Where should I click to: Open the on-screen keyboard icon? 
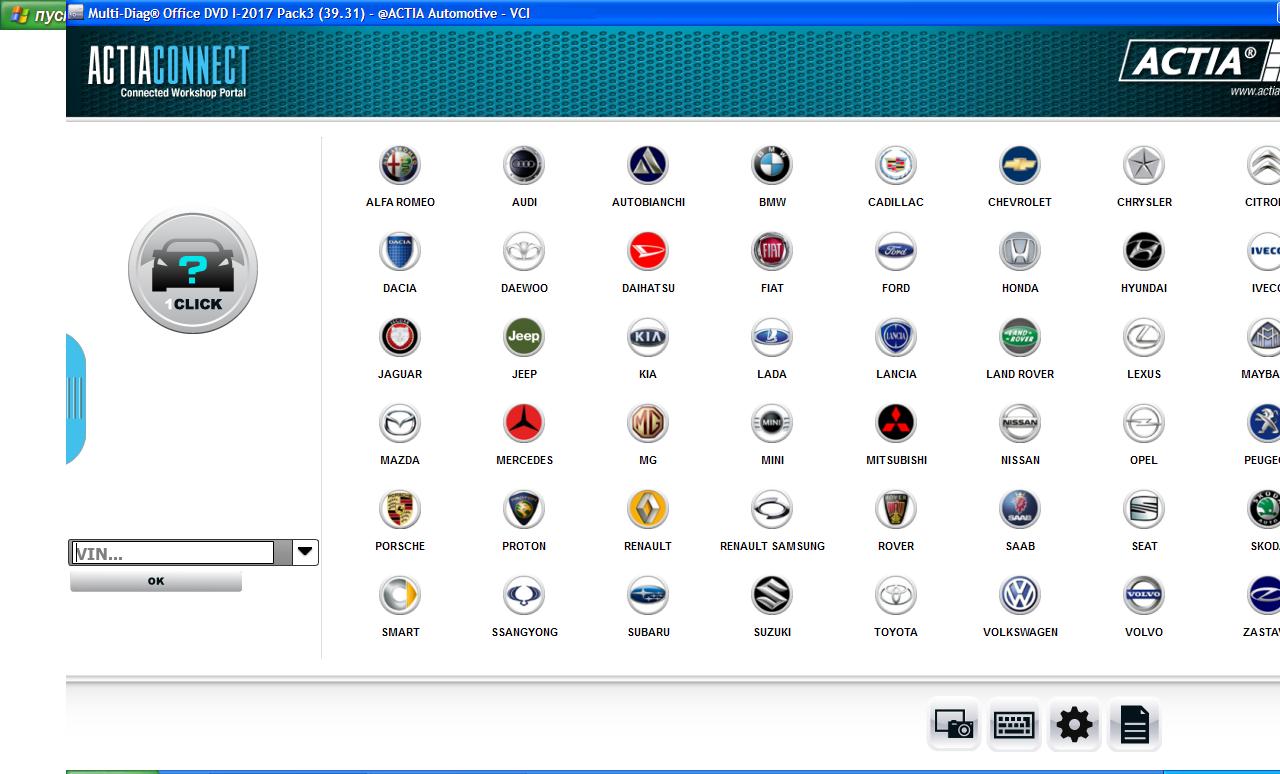pos(1014,724)
